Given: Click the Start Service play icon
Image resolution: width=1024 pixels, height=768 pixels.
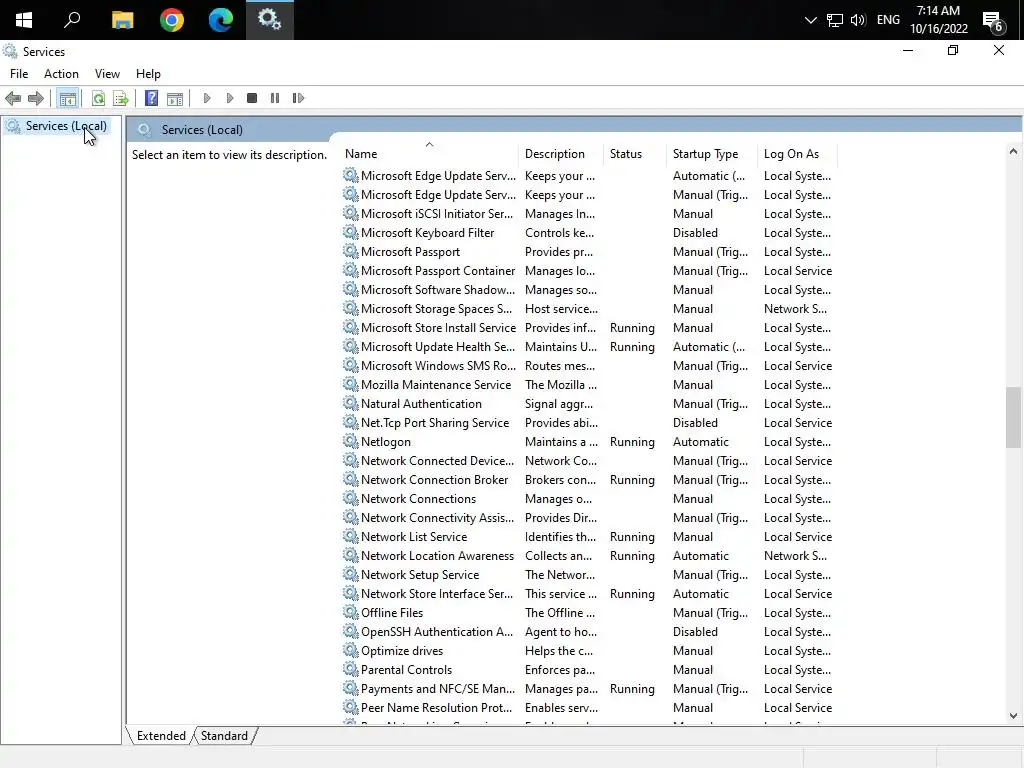Looking at the screenshot, I should [x=207, y=98].
